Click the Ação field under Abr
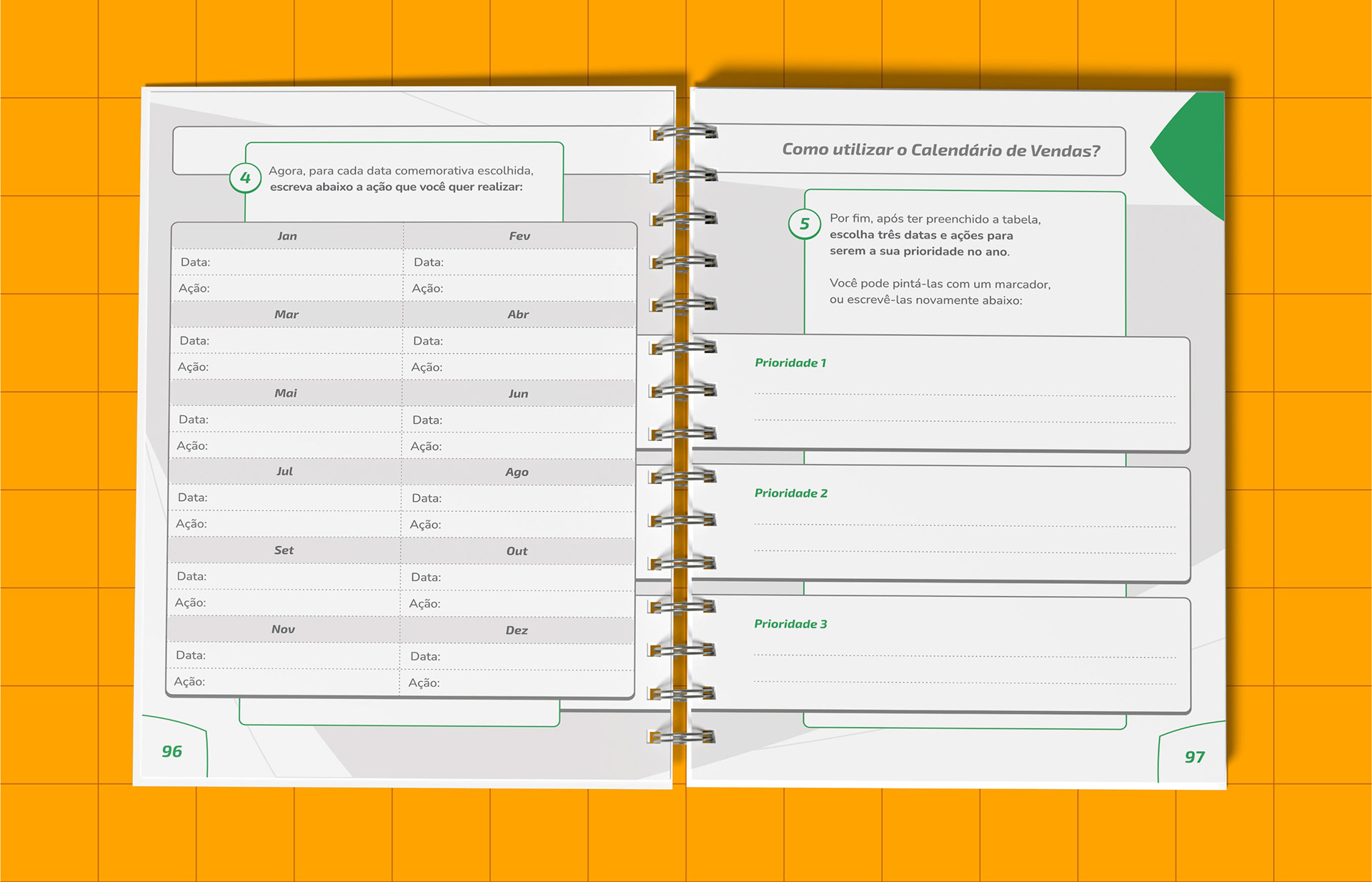 pos(518,367)
